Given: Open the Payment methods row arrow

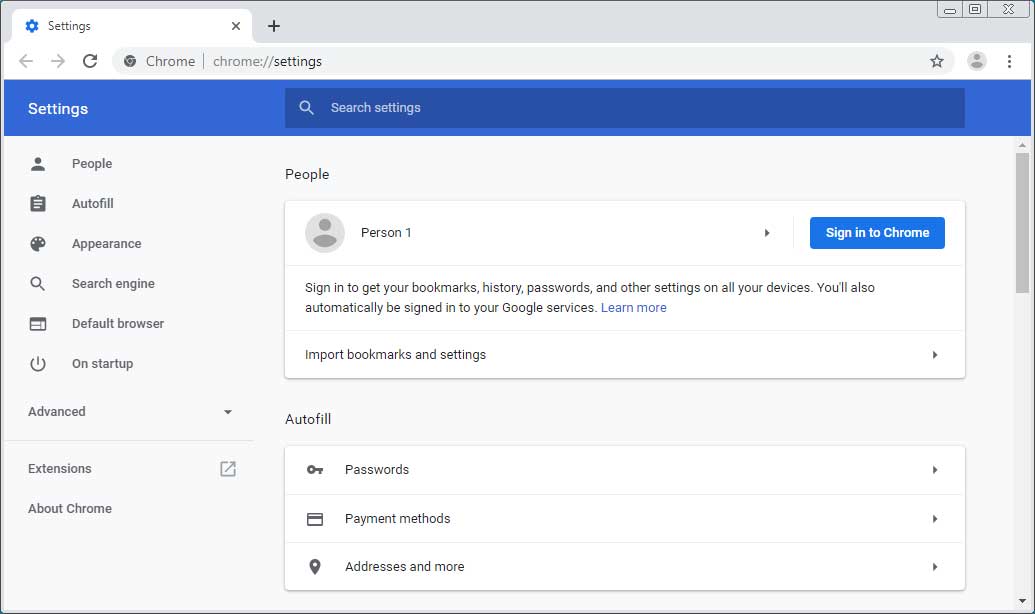Looking at the screenshot, I should [935, 519].
